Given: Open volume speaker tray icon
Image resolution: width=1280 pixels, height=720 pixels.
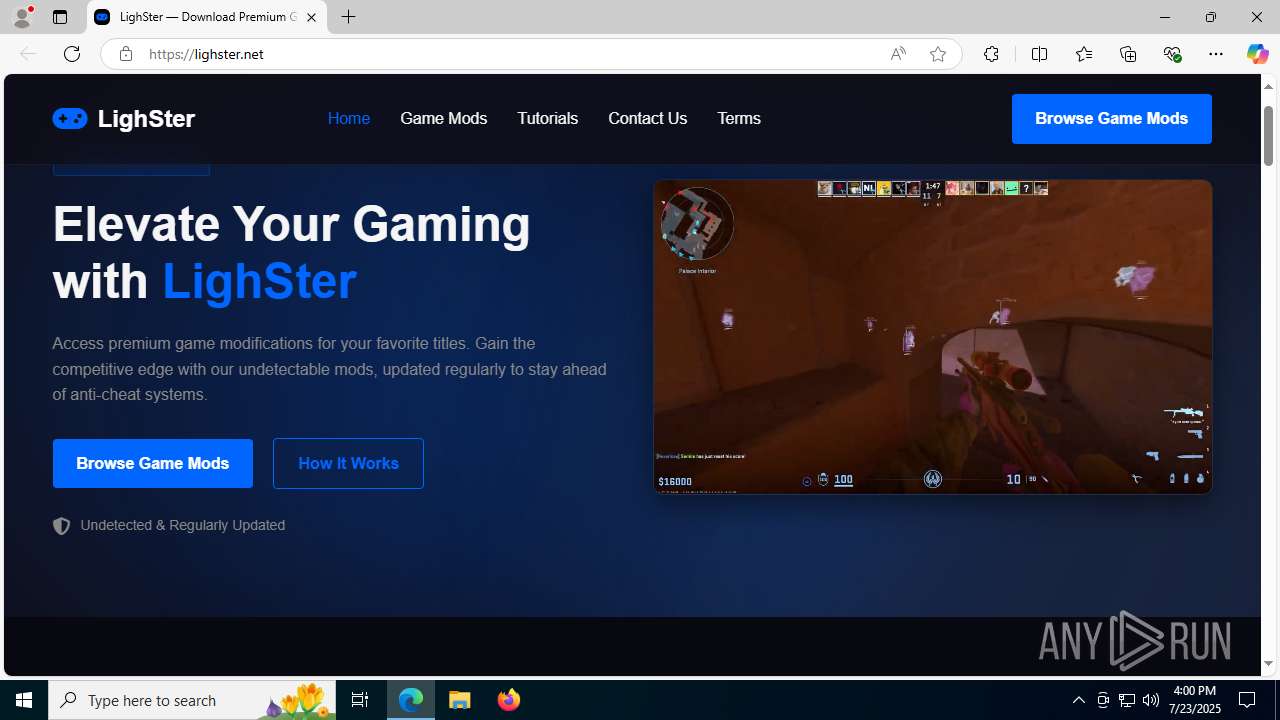Looking at the screenshot, I should point(1151,700).
